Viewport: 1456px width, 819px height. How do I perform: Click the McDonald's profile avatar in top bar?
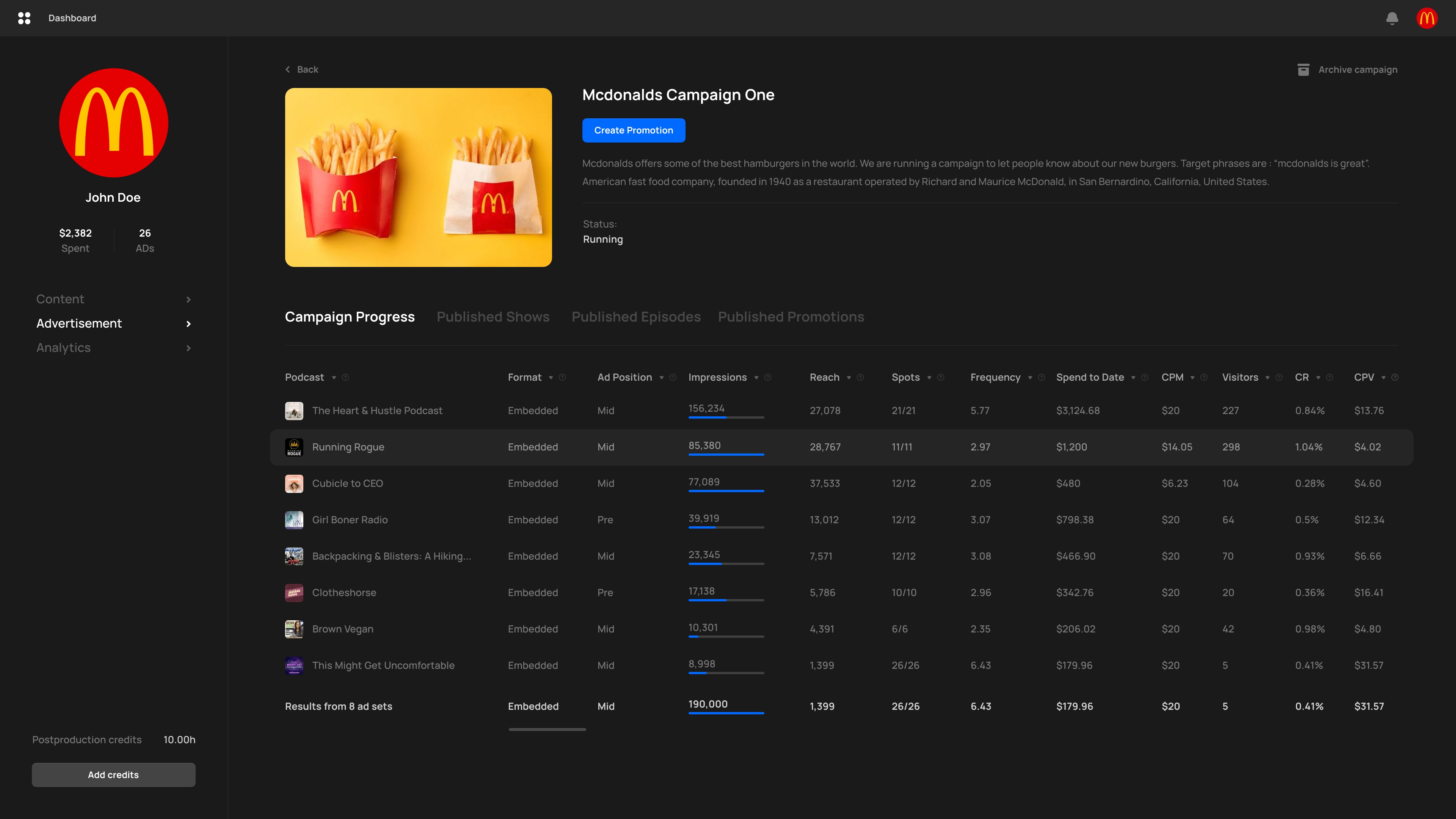pyautogui.click(x=1426, y=18)
